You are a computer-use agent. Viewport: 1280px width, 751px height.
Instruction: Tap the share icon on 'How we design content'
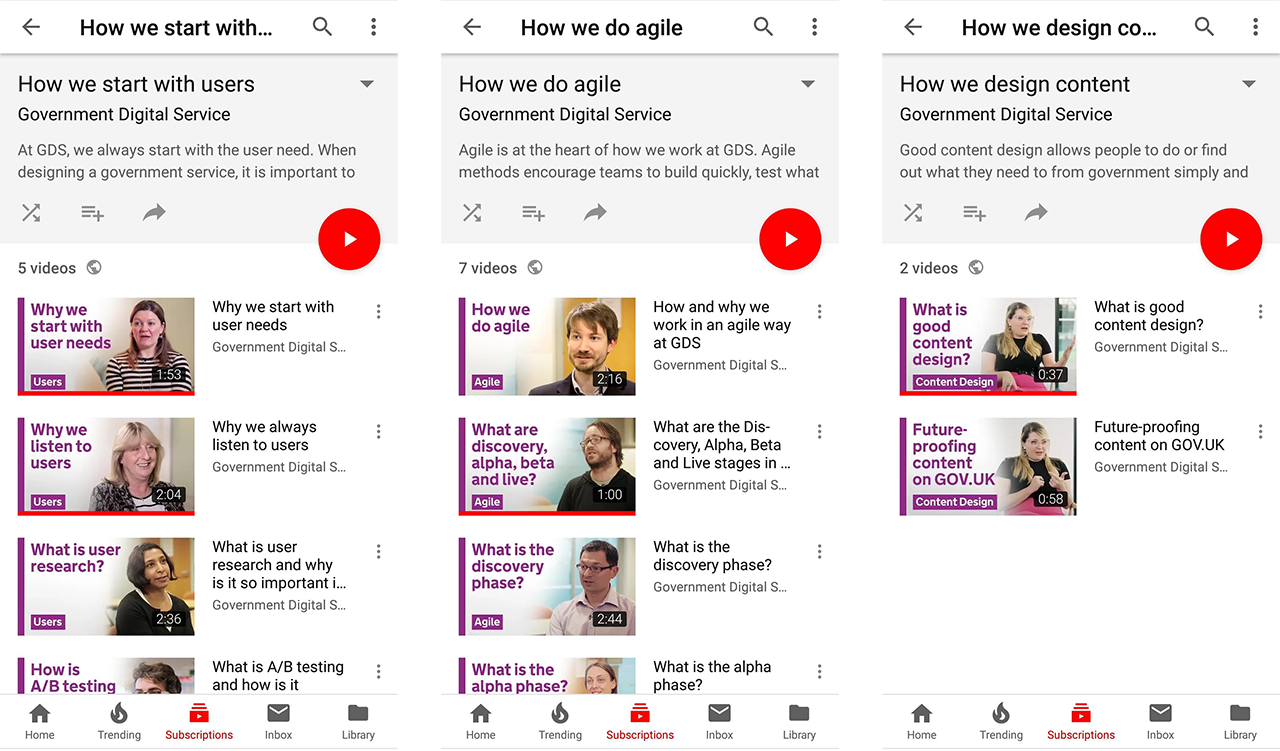click(x=1036, y=212)
